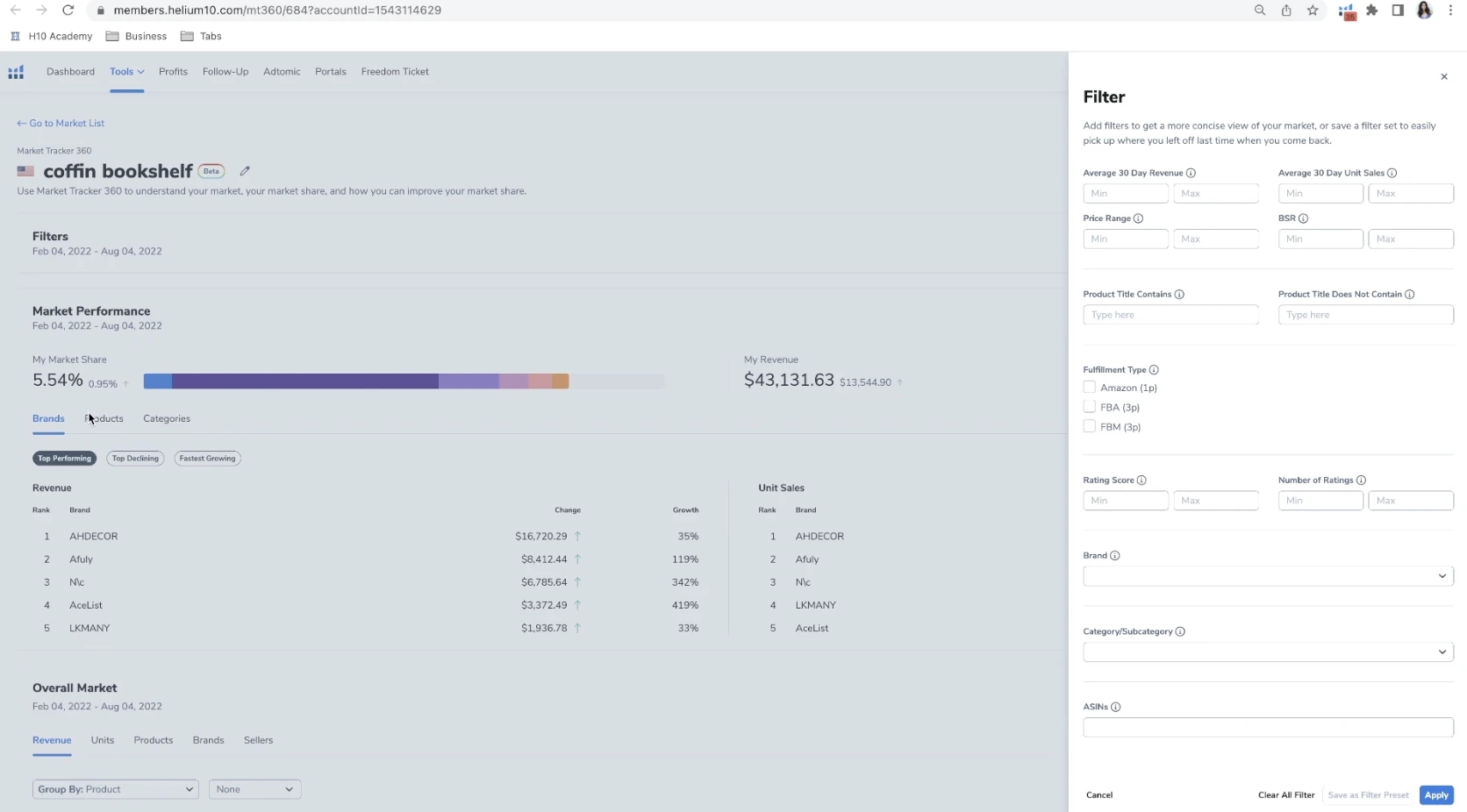The width and height of the screenshot is (1467, 812).
Task: Click info icon next to Average 30 Day Revenue
Action: click(x=1191, y=174)
